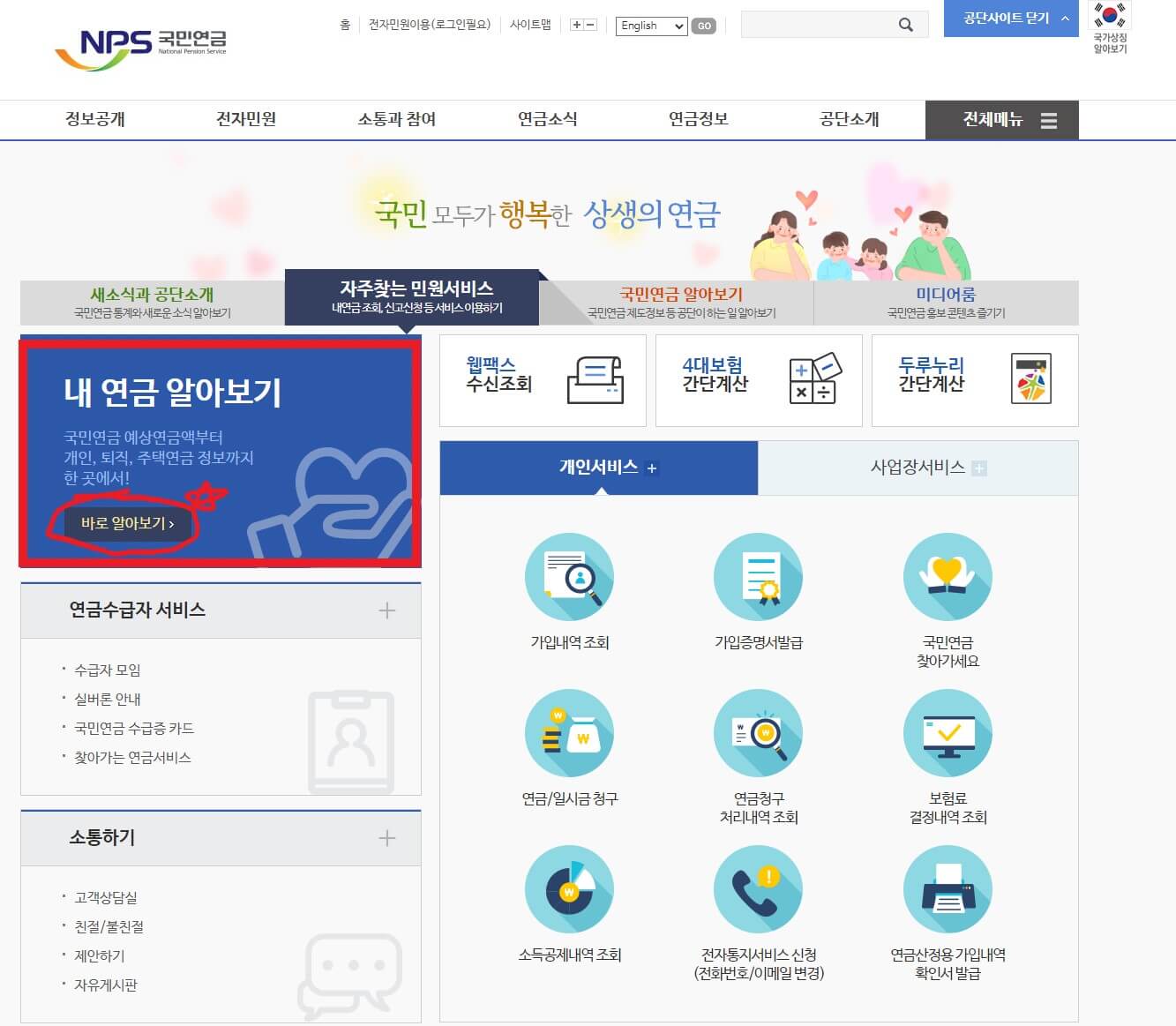This screenshot has height=1026, width=1176.
Task: Switch to the 미디어룸 tab
Action: click(946, 303)
